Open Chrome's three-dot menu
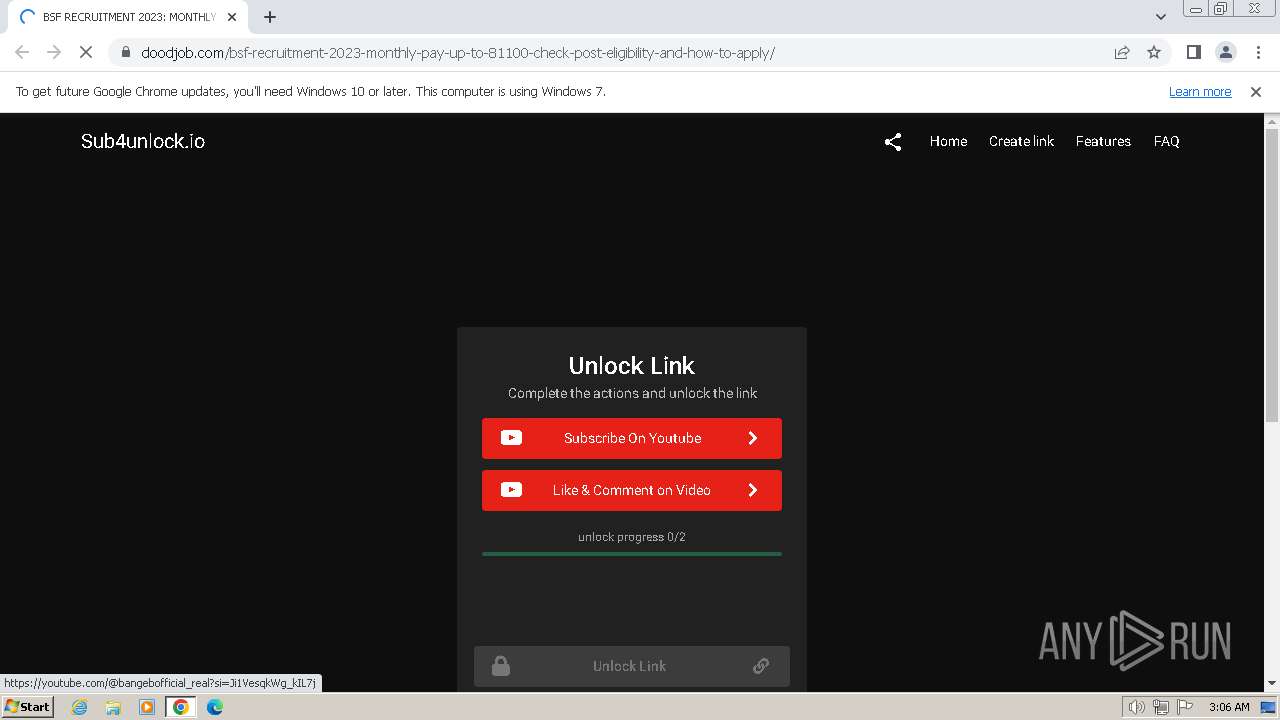Image resolution: width=1280 pixels, height=720 pixels. pyautogui.click(x=1258, y=52)
